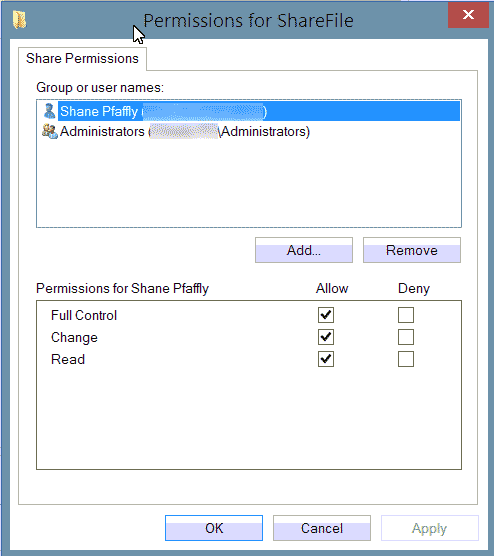The width and height of the screenshot is (494, 556).
Task: Check Deny box for Read permission
Action: click(x=406, y=359)
